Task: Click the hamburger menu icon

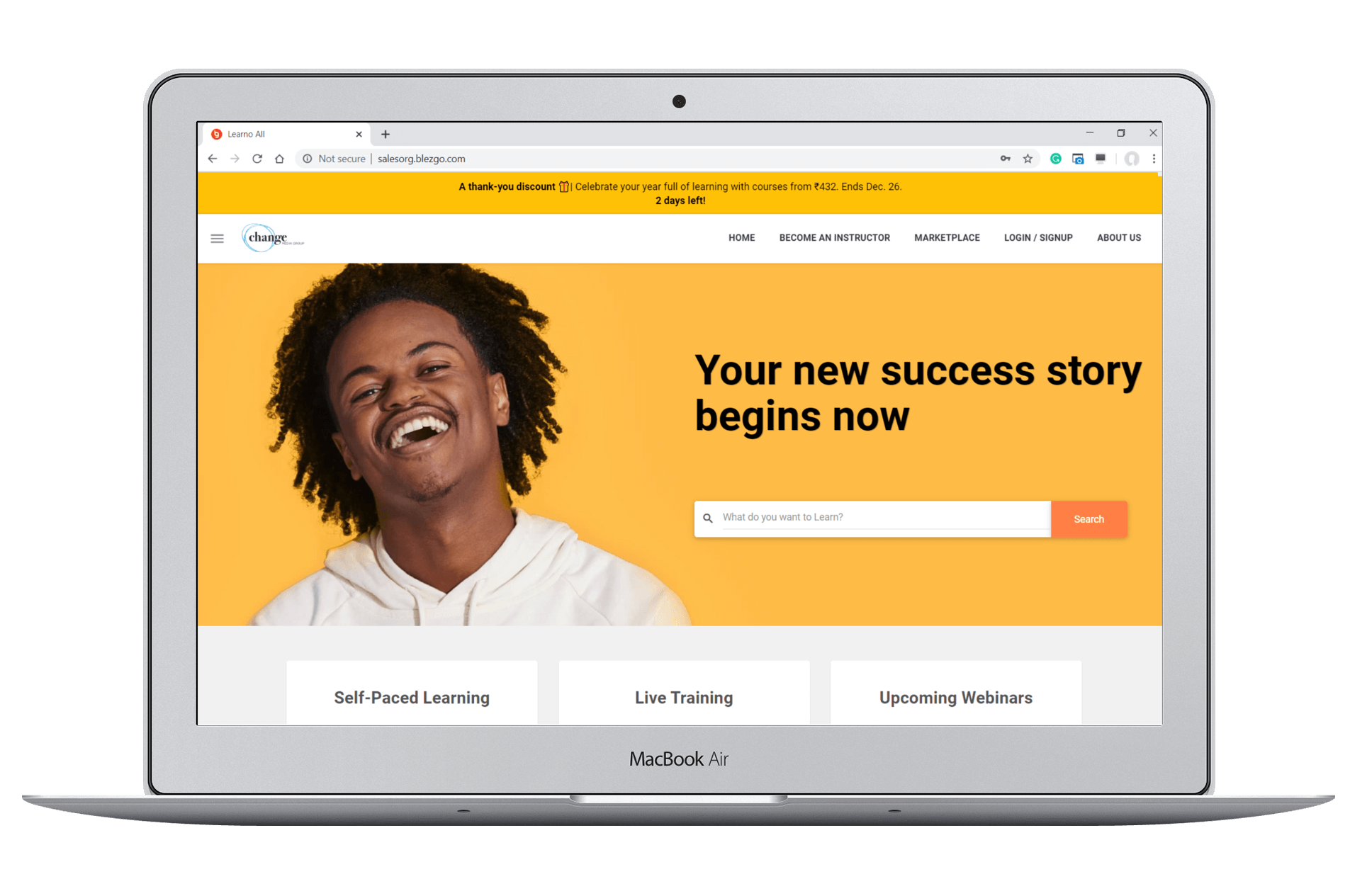Action: [x=218, y=237]
